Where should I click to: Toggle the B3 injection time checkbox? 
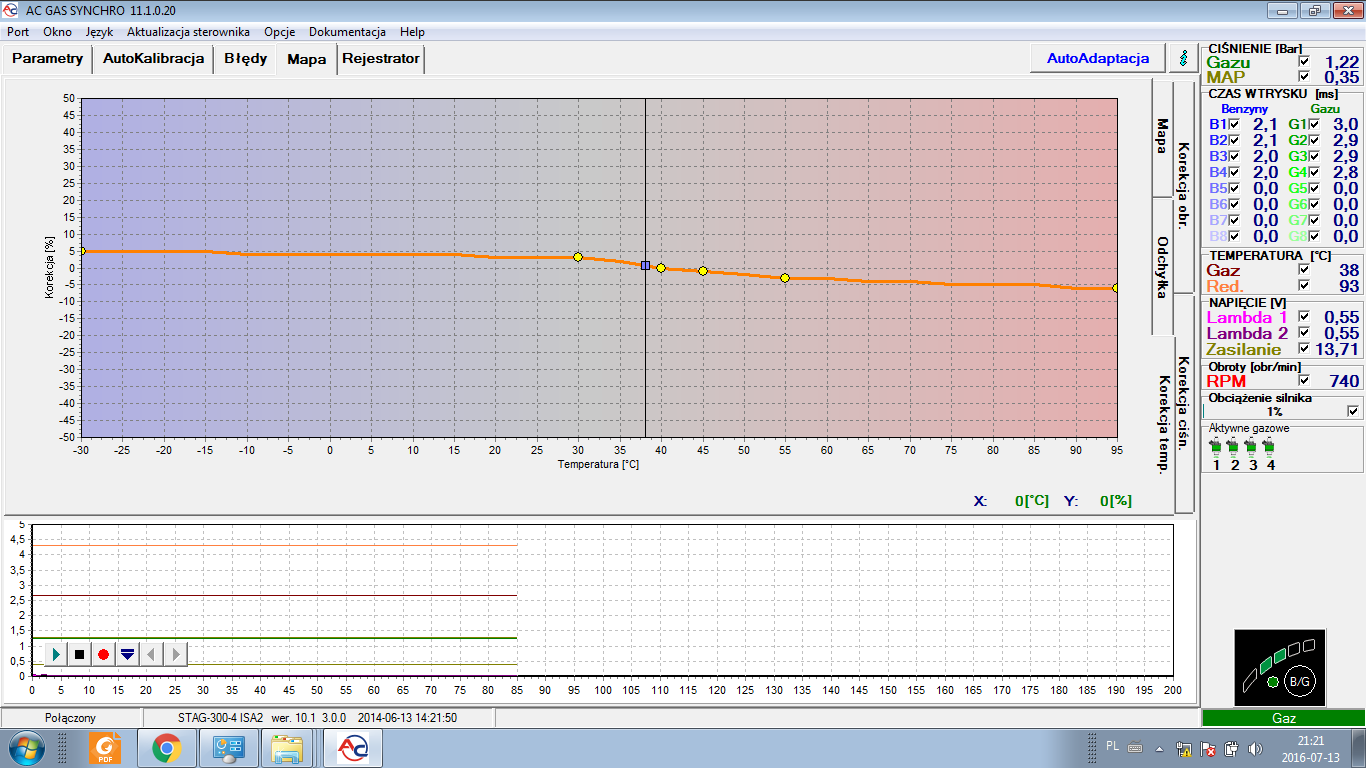pos(1234,156)
